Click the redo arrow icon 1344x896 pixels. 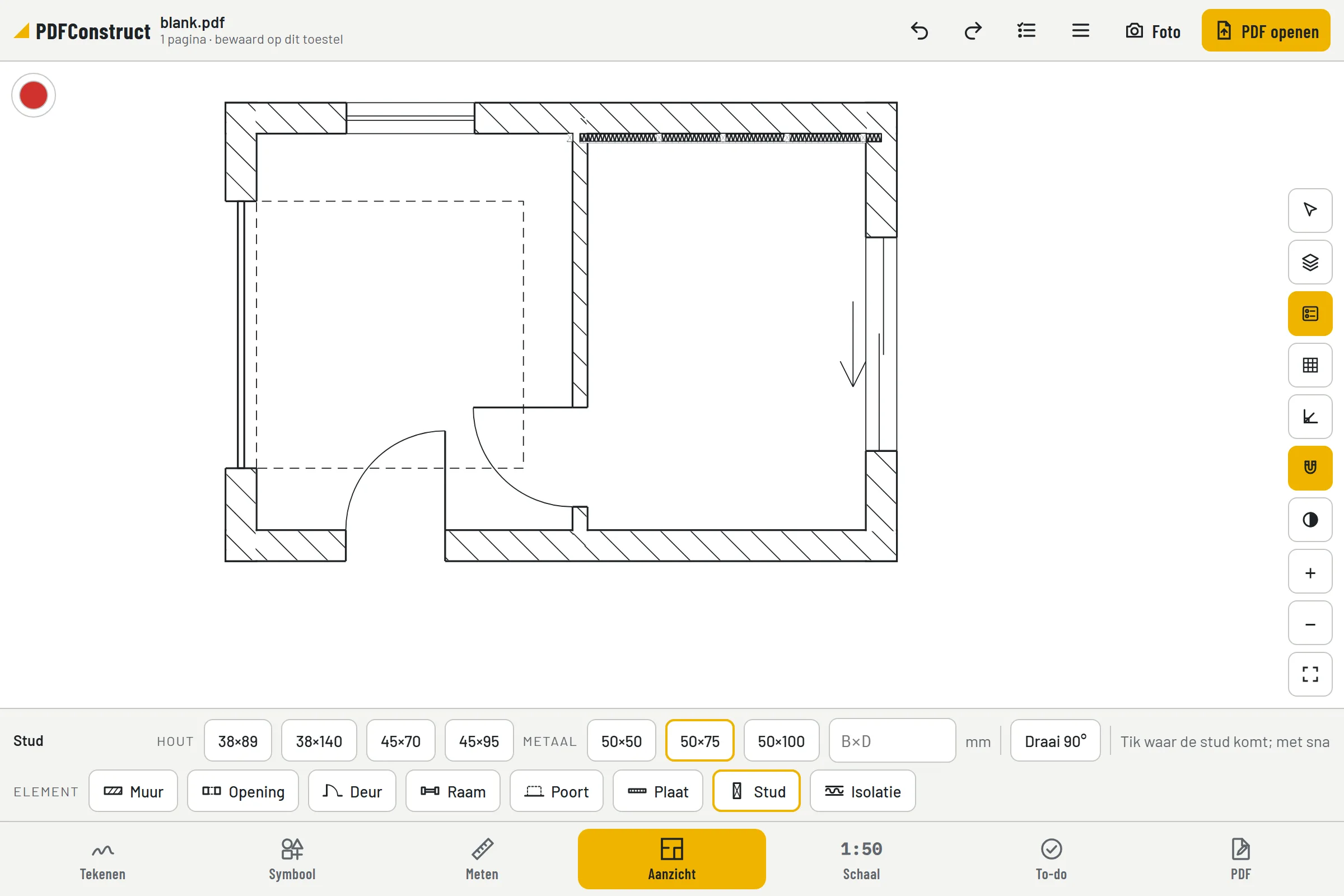(x=973, y=30)
